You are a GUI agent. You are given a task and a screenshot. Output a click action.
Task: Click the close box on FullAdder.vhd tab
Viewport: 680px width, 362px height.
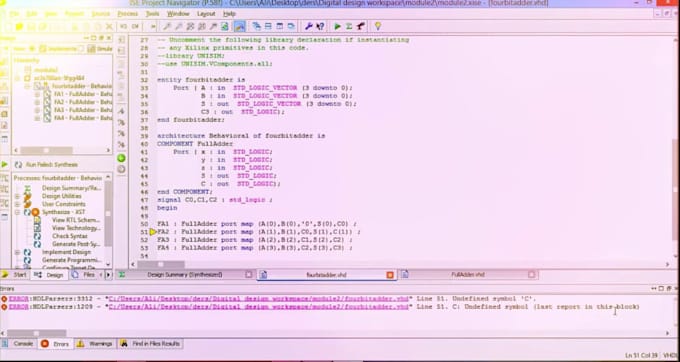point(532,274)
